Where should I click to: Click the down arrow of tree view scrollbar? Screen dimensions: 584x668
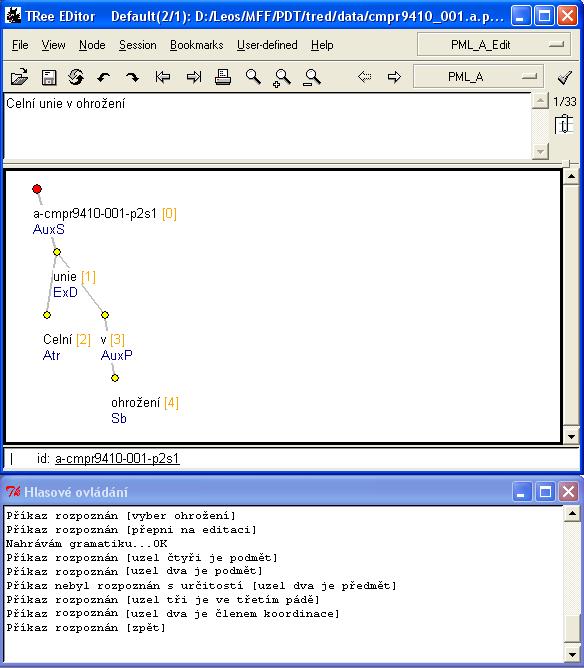pos(571,437)
